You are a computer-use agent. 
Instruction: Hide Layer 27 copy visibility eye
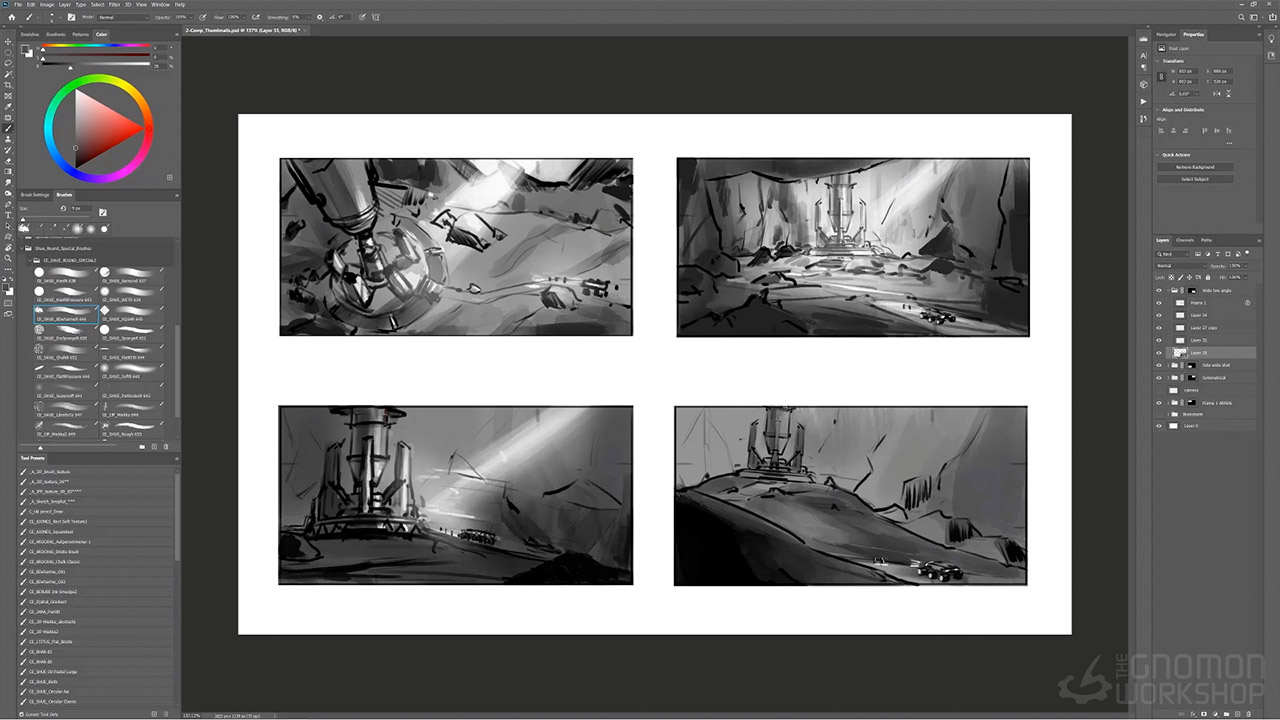click(1159, 328)
